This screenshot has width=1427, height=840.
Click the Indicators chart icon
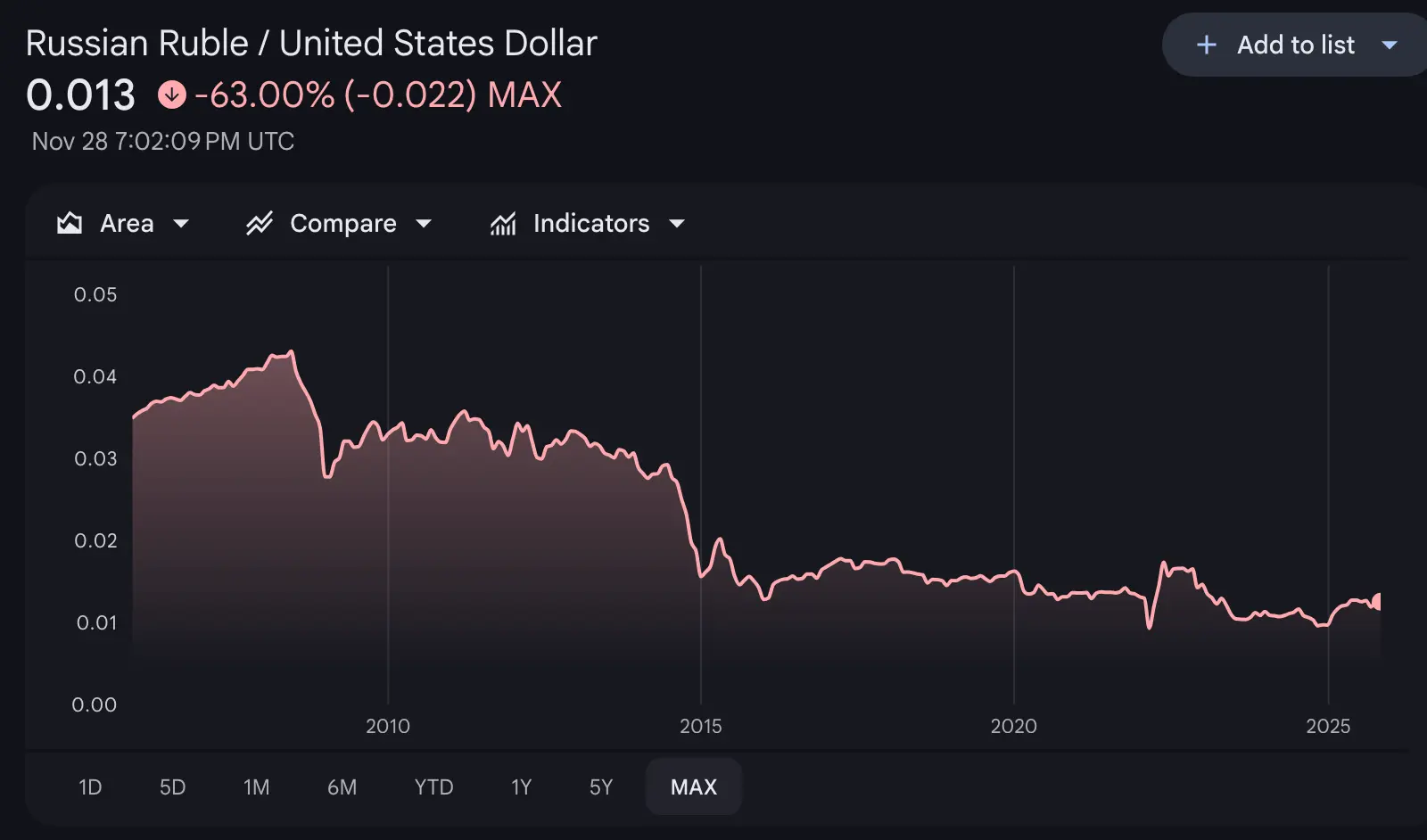[x=503, y=223]
